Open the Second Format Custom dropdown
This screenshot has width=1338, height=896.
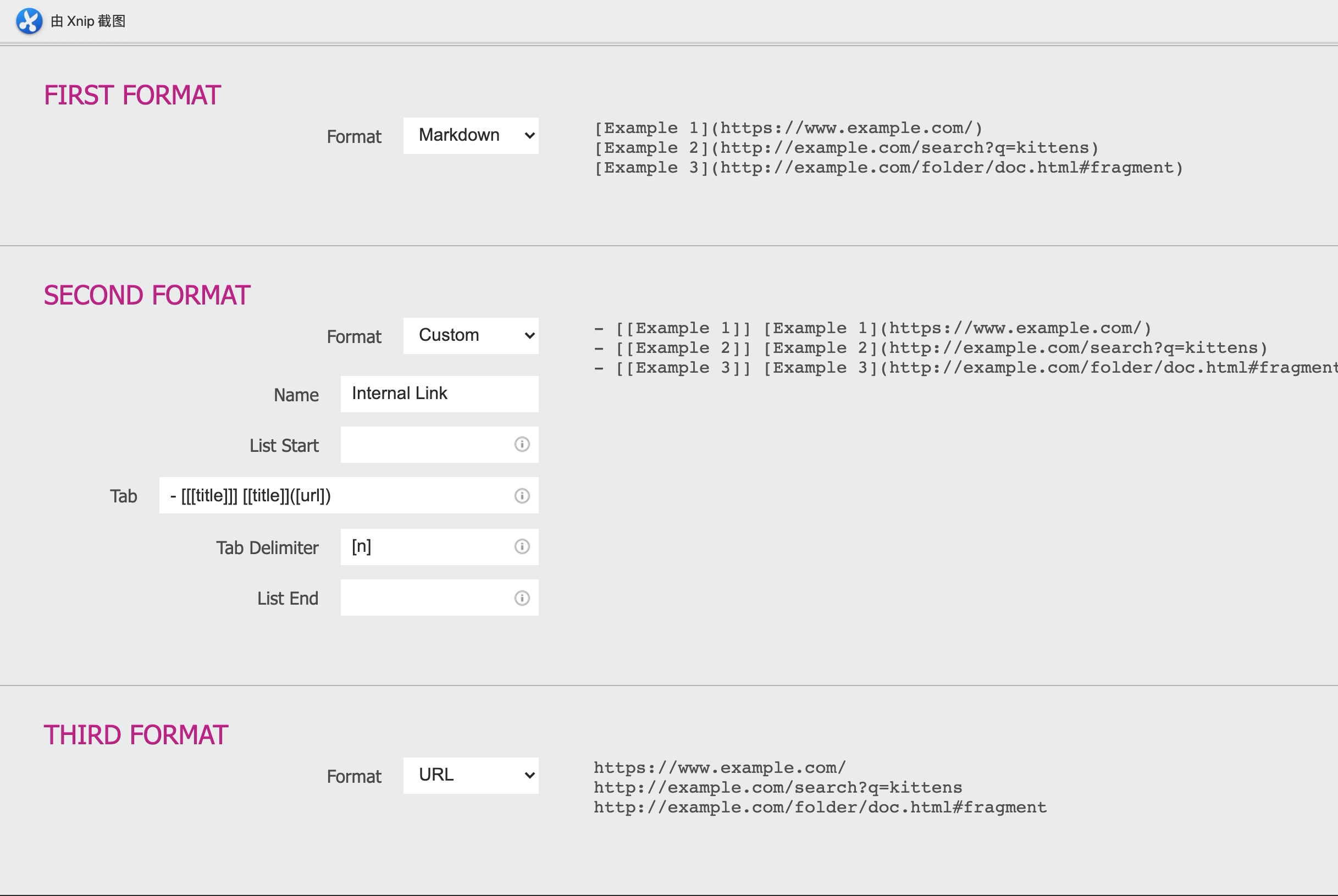(471, 336)
